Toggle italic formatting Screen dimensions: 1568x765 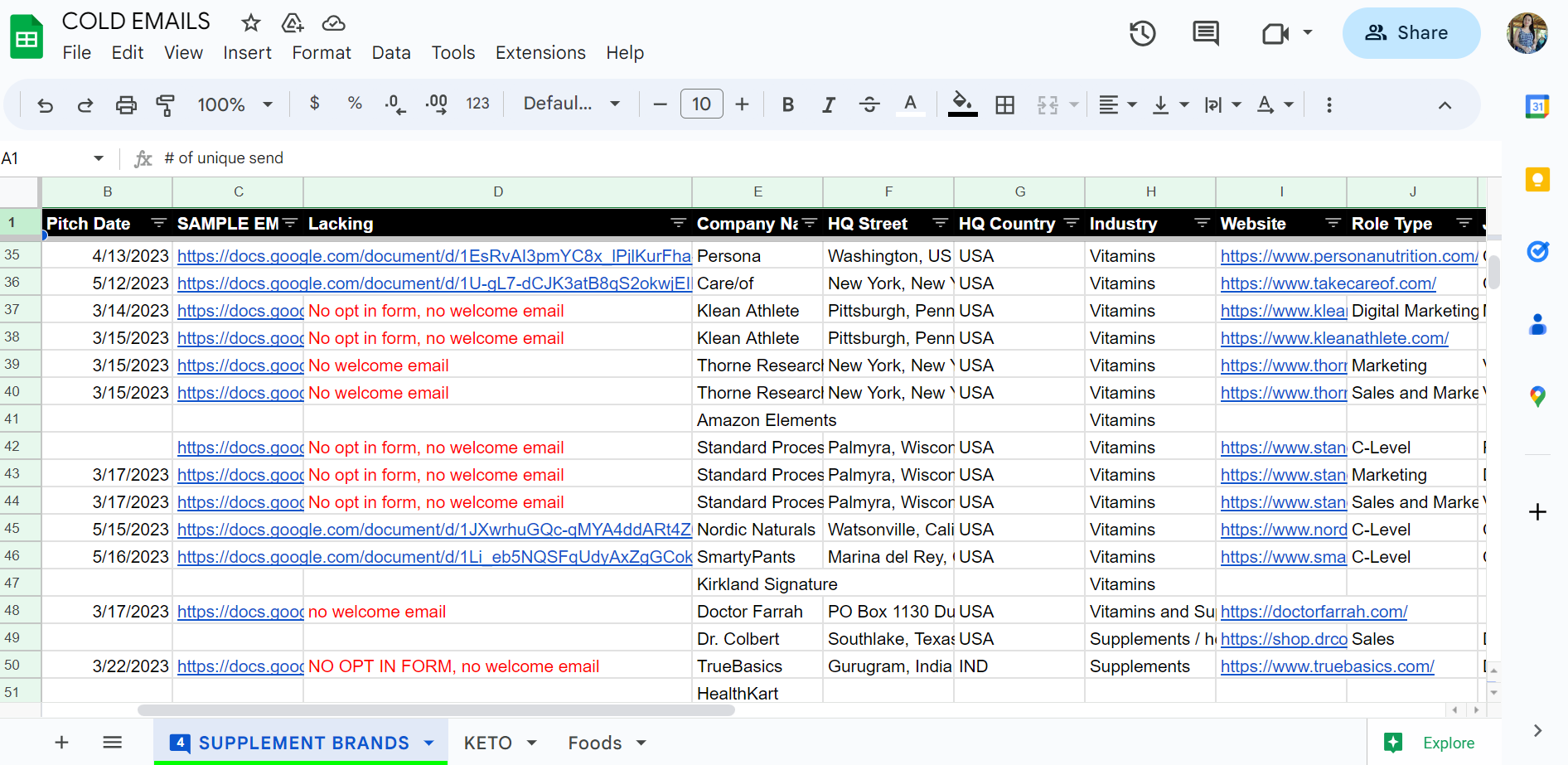click(x=828, y=105)
